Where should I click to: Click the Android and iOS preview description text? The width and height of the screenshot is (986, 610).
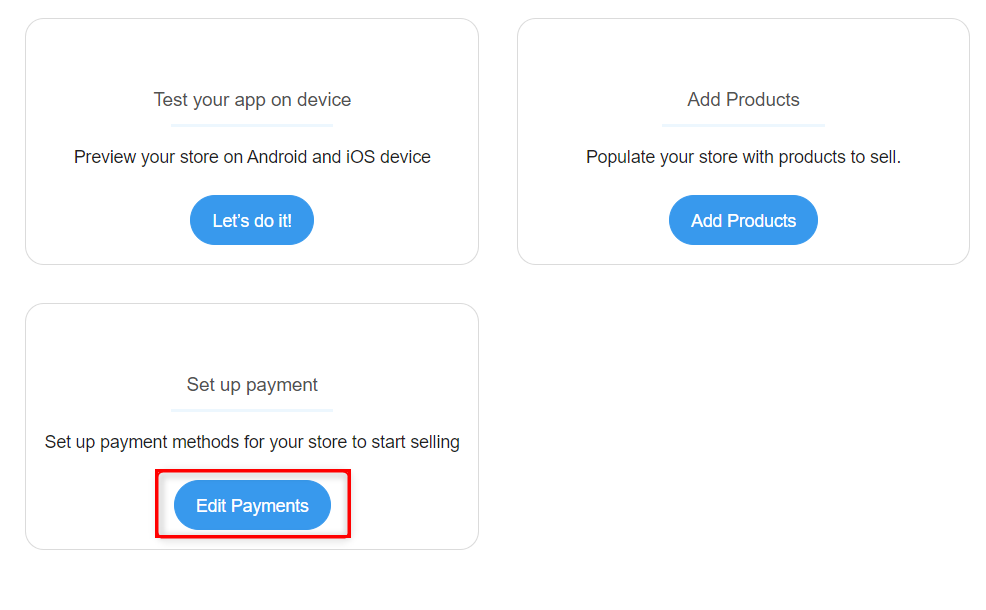tap(251, 156)
